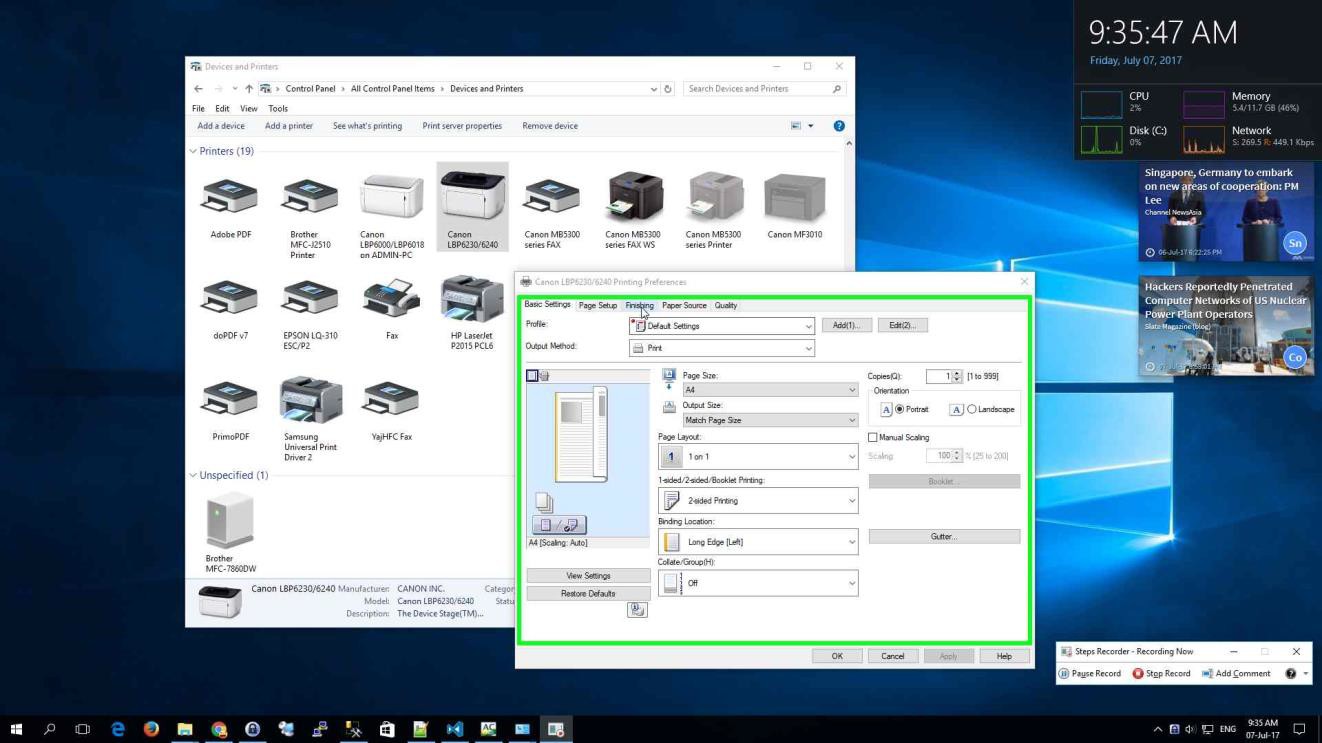This screenshot has width=1322, height=743.
Task: Switch to the Paper Source tab
Action: click(684, 305)
